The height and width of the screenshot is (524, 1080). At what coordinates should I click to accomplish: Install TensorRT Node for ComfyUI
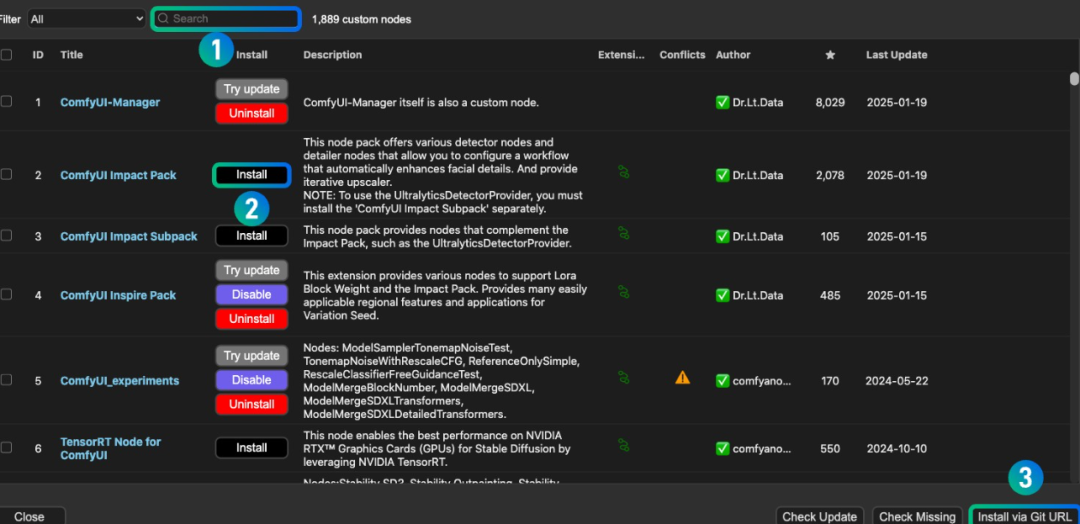point(251,448)
